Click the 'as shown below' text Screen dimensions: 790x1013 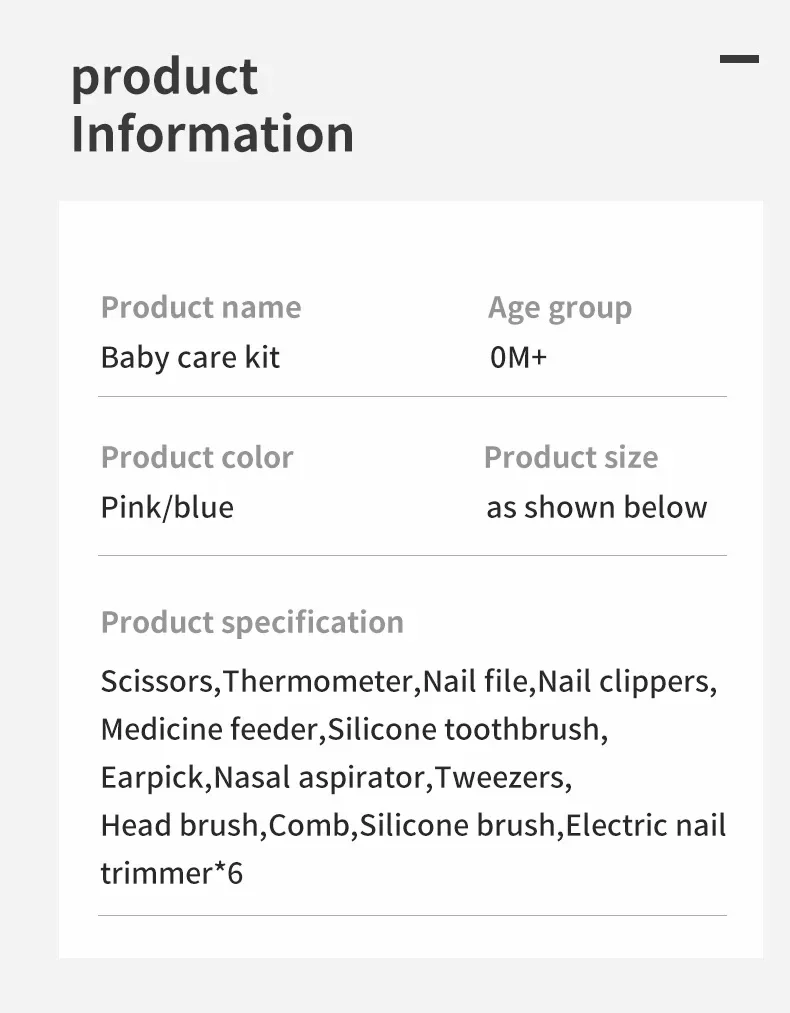click(x=596, y=507)
